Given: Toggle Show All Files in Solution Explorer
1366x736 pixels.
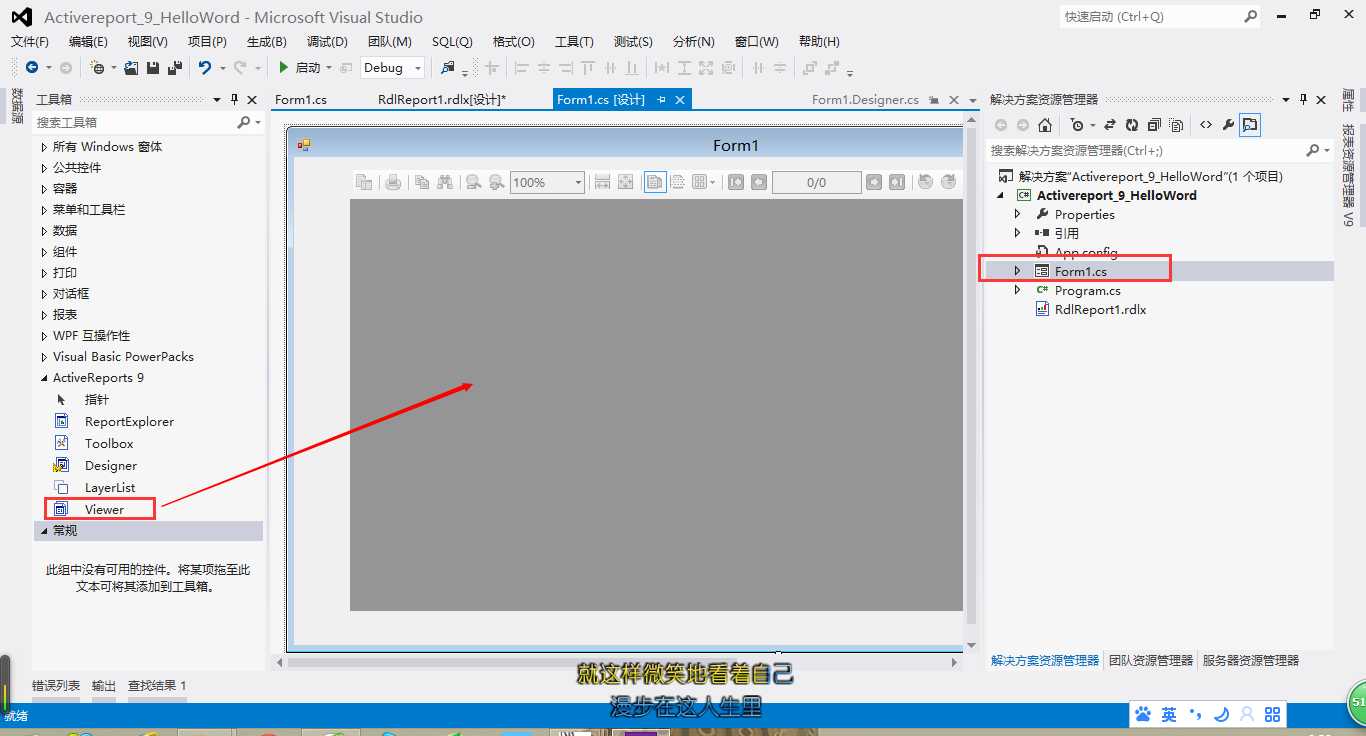Looking at the screenshot, I should point(1176,125).
